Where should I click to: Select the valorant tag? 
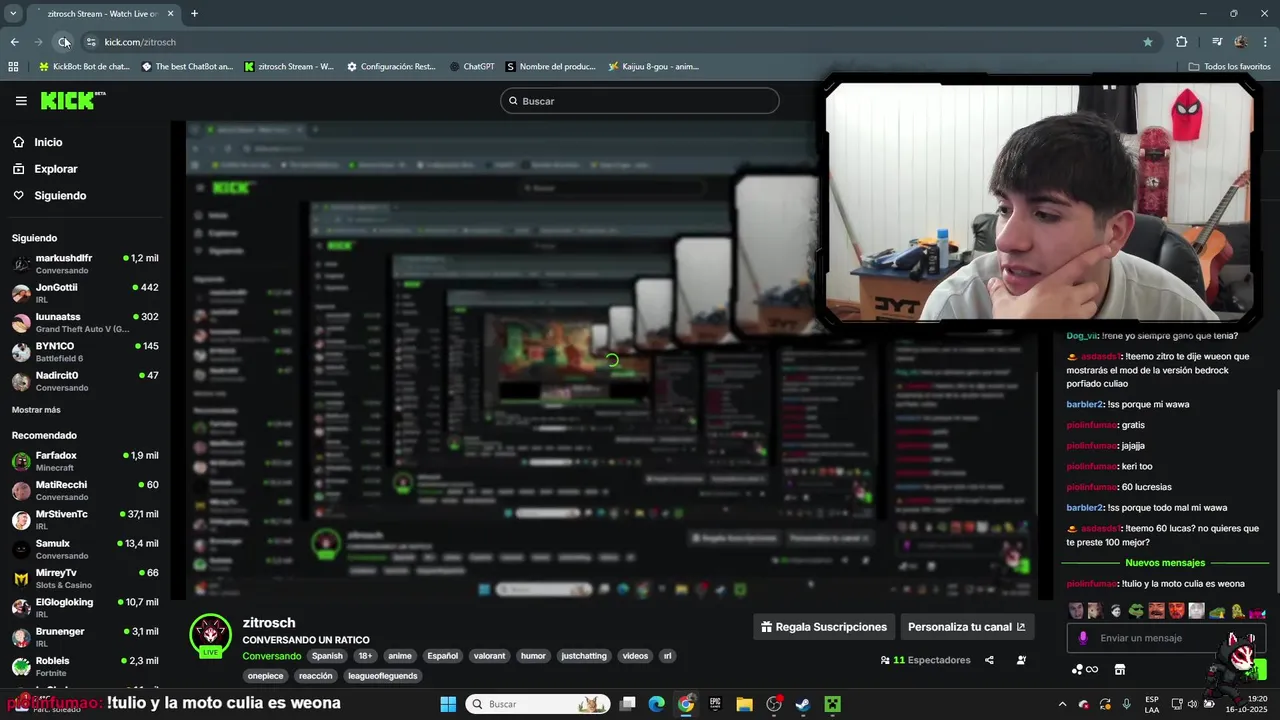[x=490, y=656]
